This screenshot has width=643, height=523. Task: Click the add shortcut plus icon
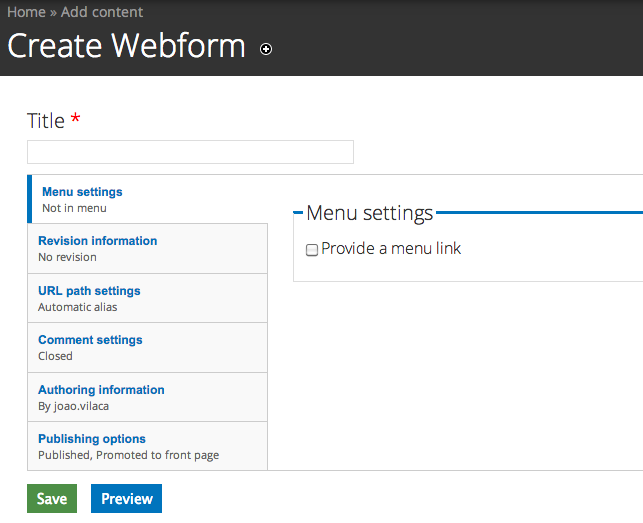266,49
